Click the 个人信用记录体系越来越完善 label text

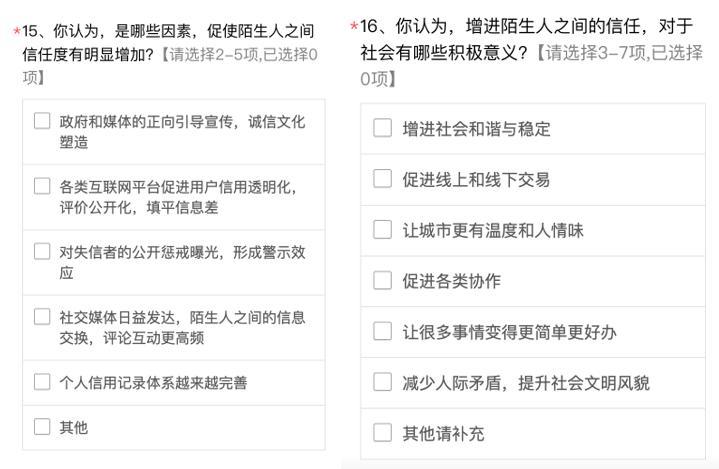click(153, 382)
